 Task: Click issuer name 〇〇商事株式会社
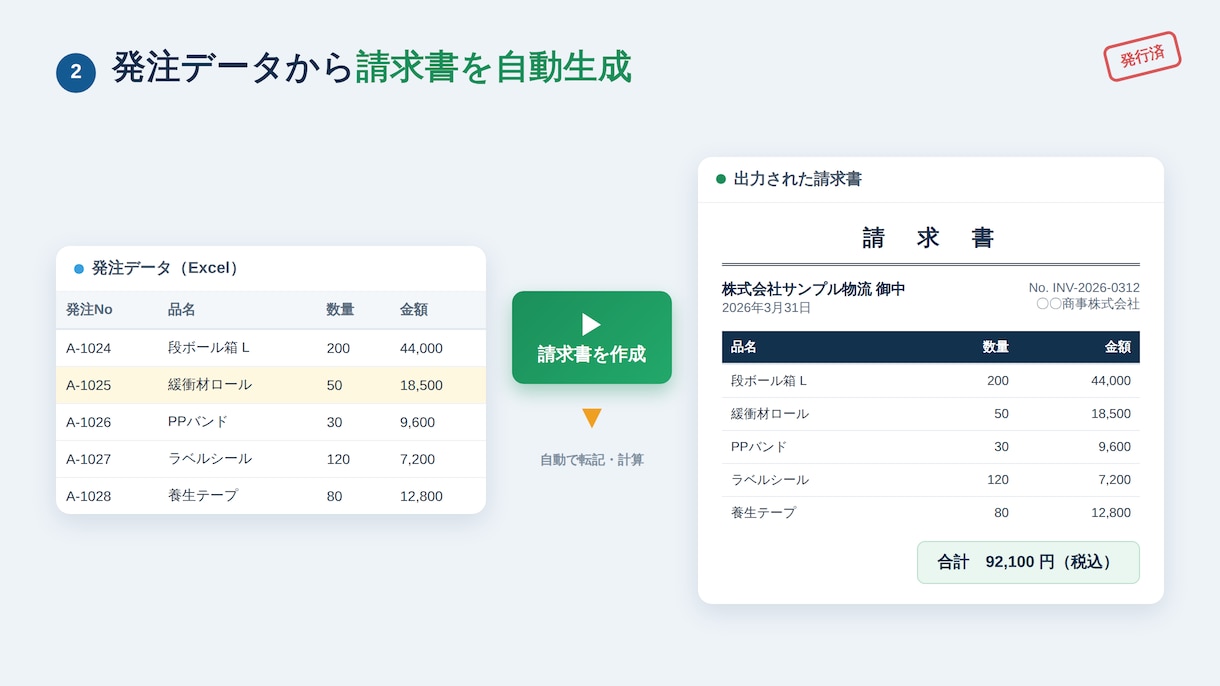(1088, 304)
